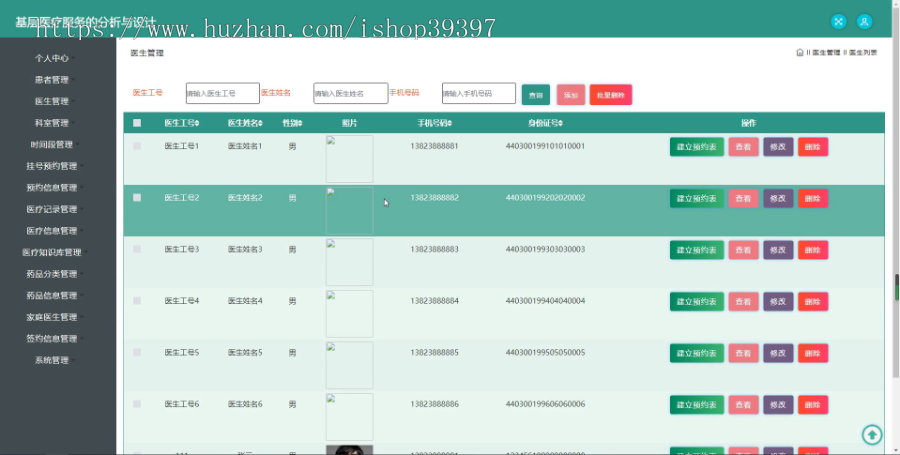
Task: Select phone number 13823888883 cell
Action: point(435,250)
